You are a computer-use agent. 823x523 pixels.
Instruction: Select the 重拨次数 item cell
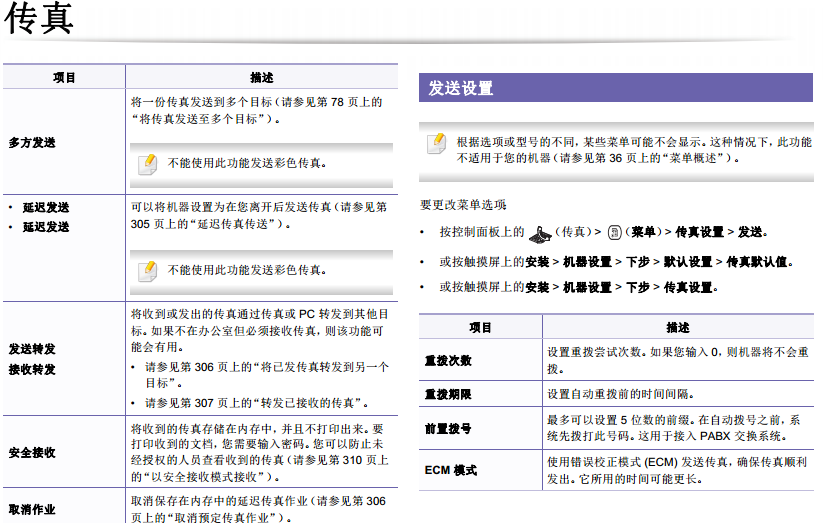480,360
